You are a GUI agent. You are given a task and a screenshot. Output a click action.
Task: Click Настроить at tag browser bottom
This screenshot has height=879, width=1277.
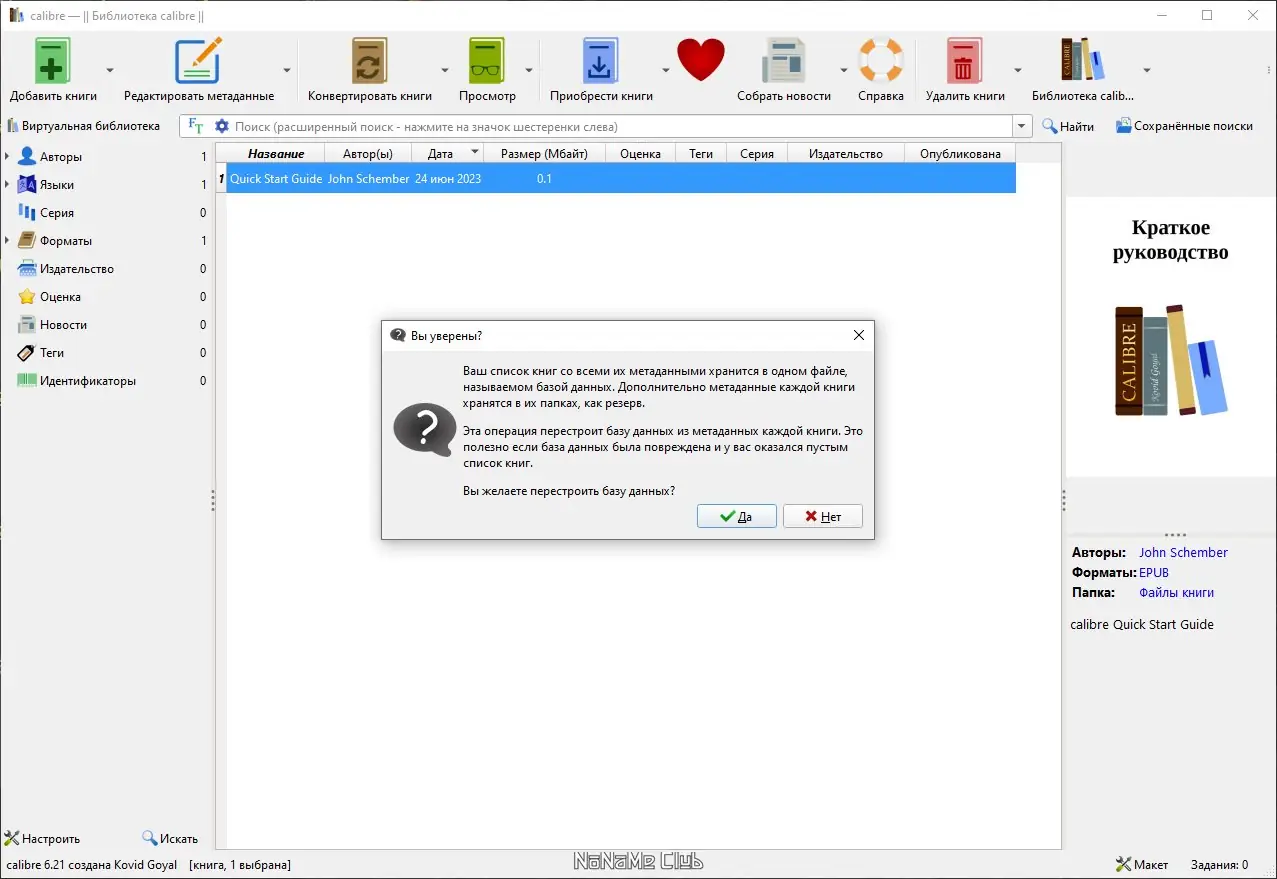pos(42,839)
